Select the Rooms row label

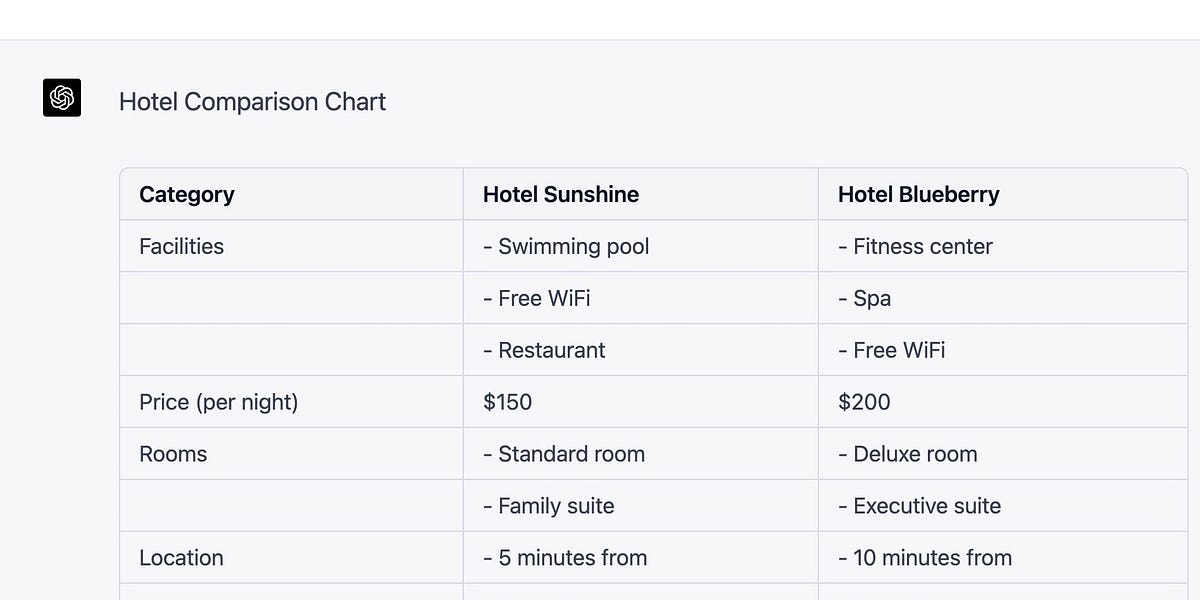(x=173, y=454)
